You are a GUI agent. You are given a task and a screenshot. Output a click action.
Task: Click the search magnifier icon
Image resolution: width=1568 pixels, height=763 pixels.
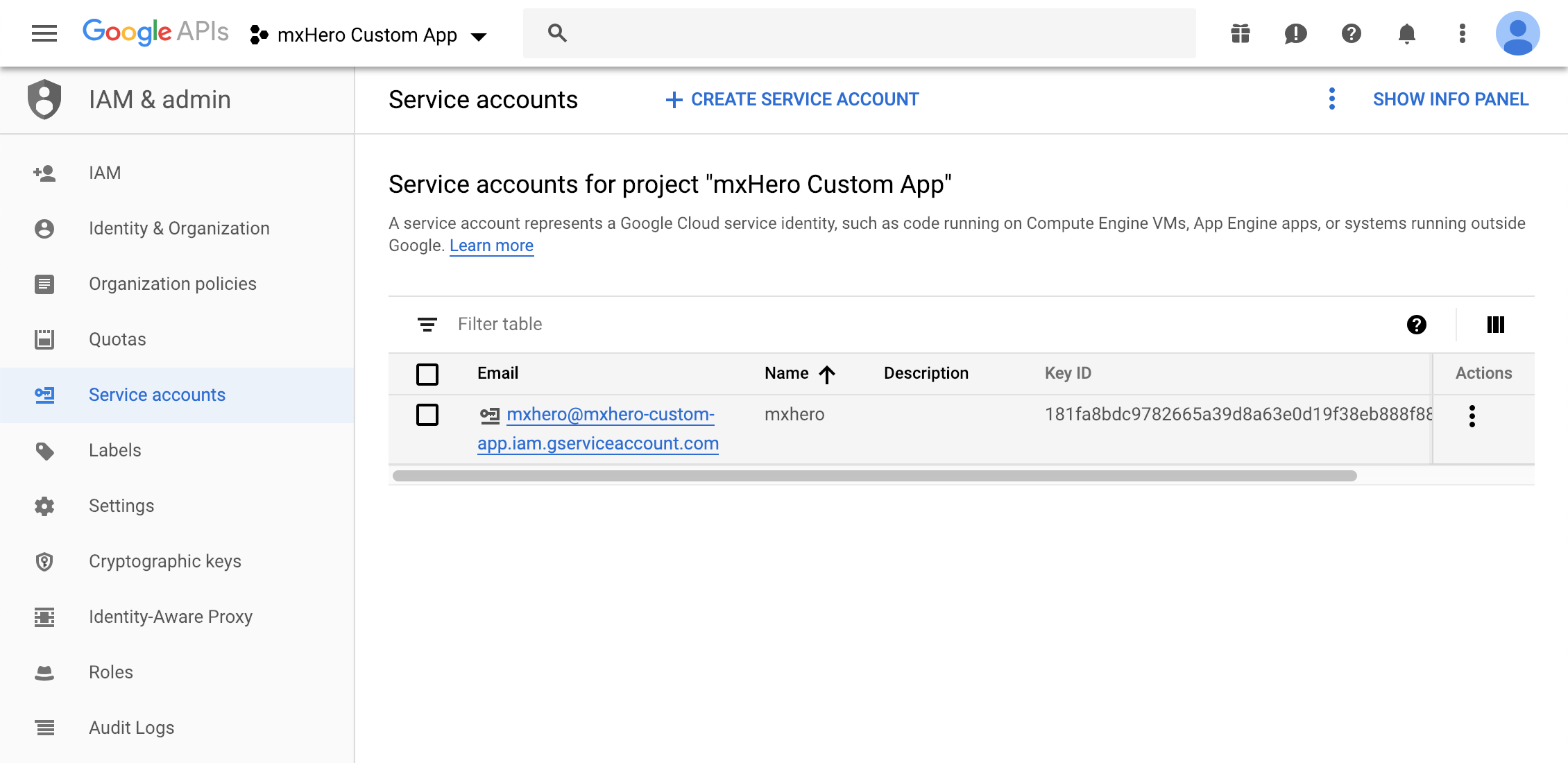click(557, 33)
